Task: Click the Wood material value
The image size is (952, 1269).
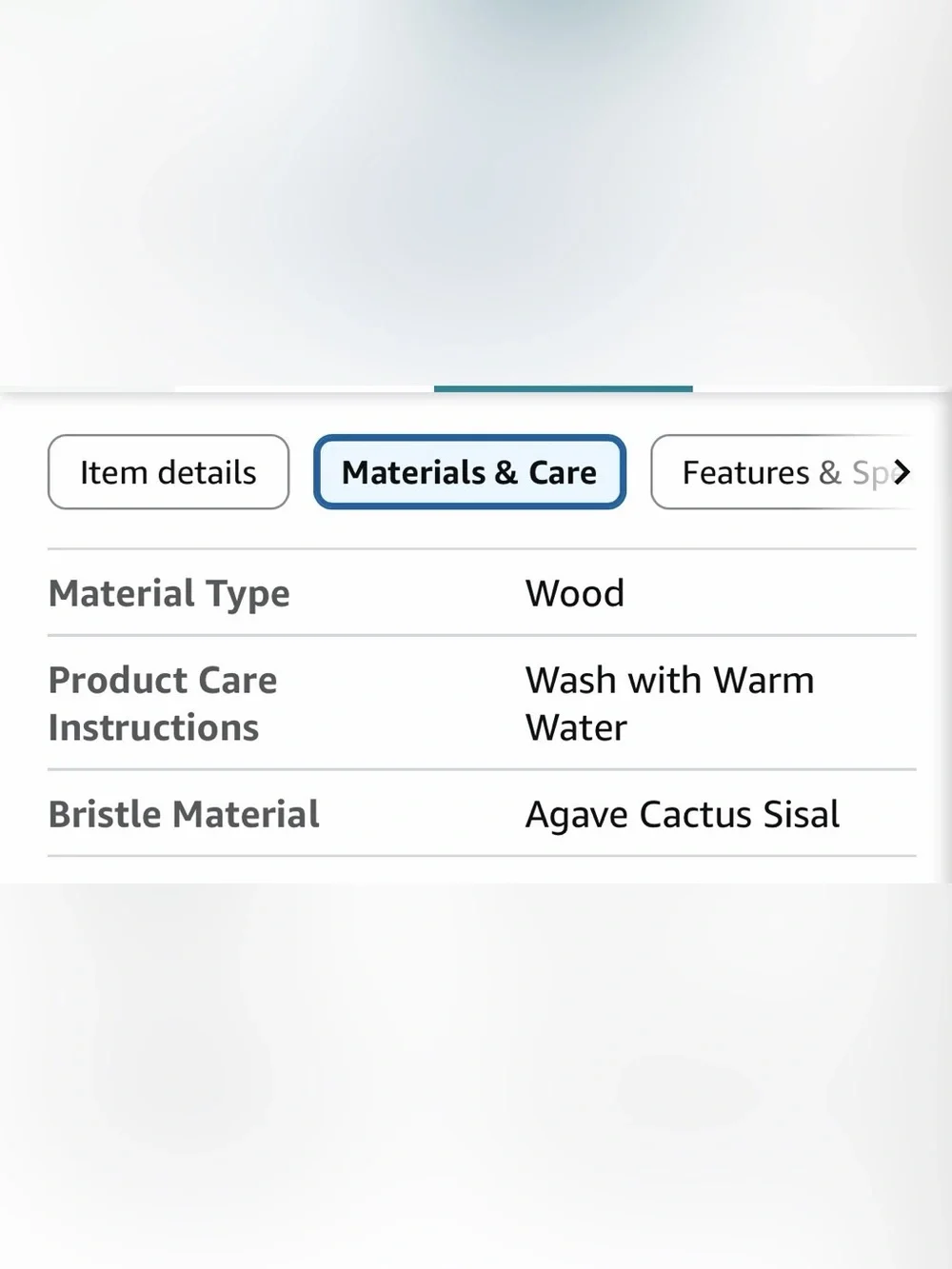Action: 575,593
